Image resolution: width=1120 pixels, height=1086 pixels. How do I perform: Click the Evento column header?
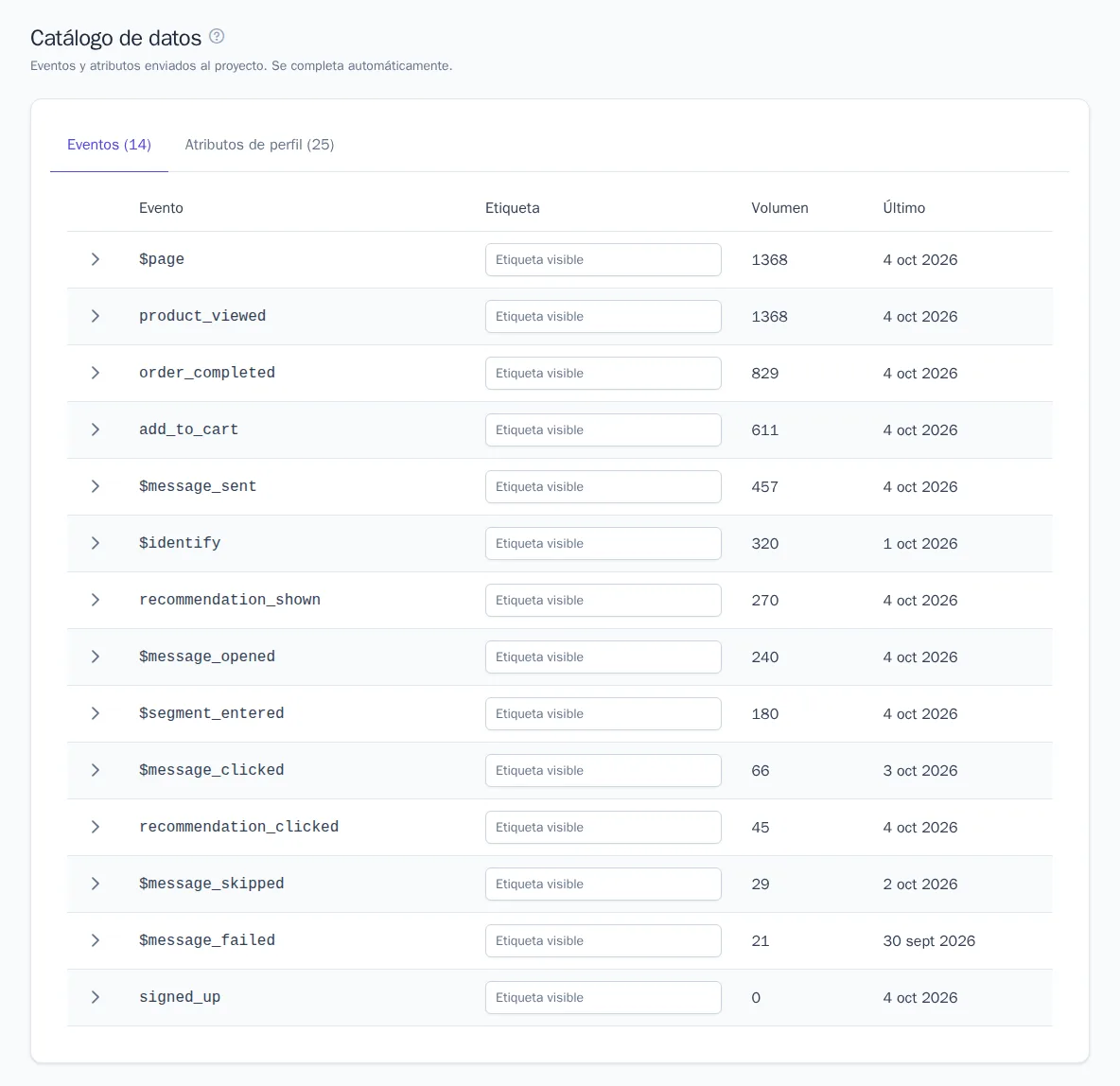pyautogui.click(x=161, y=208)
